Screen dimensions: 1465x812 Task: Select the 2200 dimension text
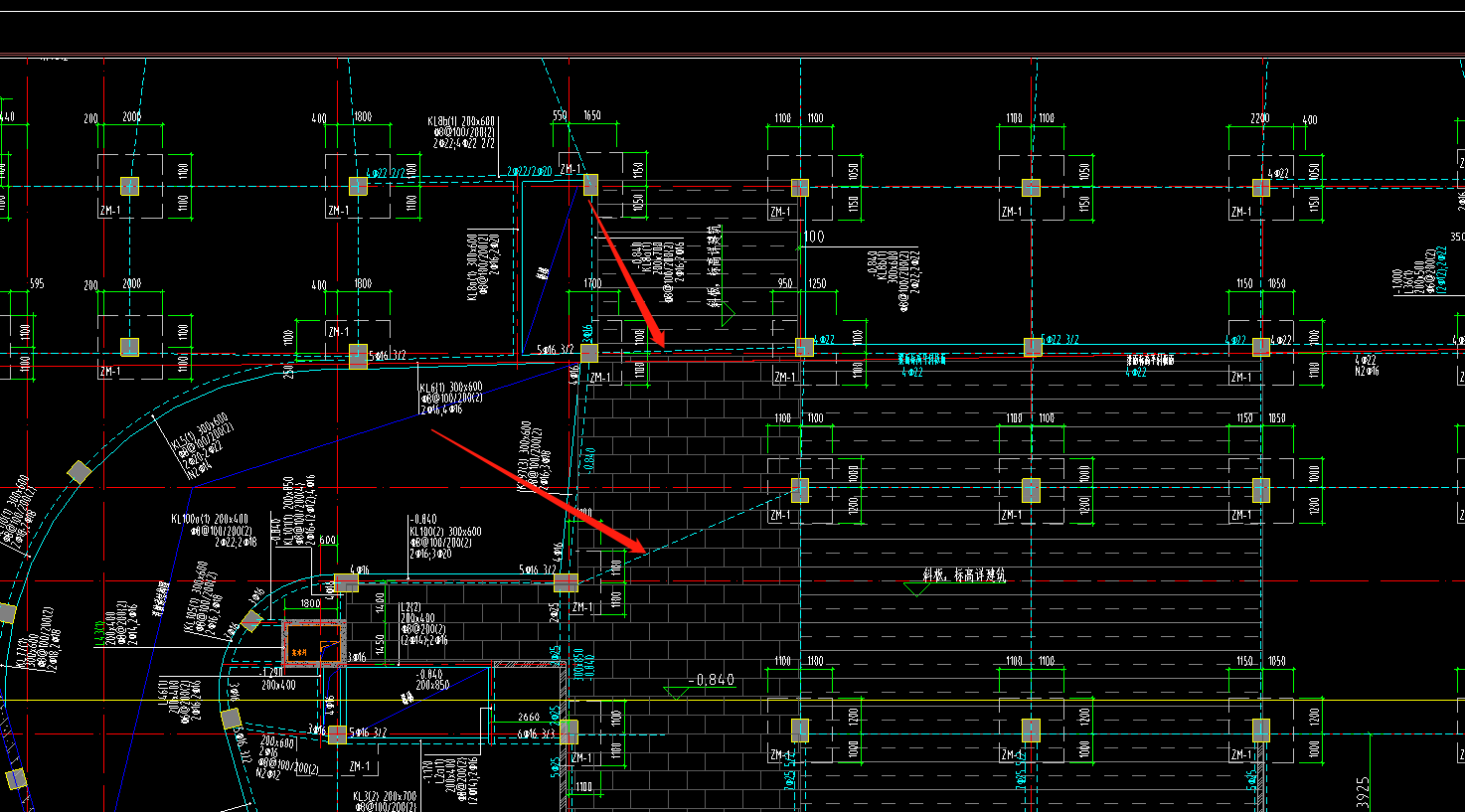pyautogui.click(x=1260, y=119)
